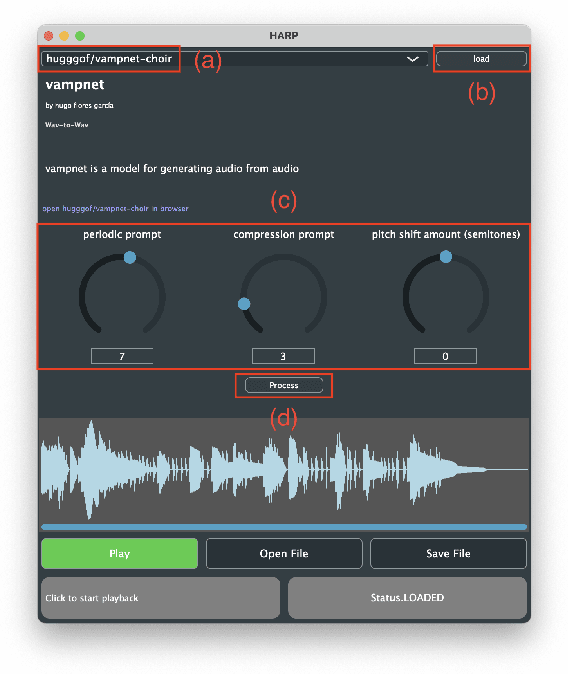Click the compression prompt knob handle
The height and width of the screenshot is (674, 568).
(244, 304)
